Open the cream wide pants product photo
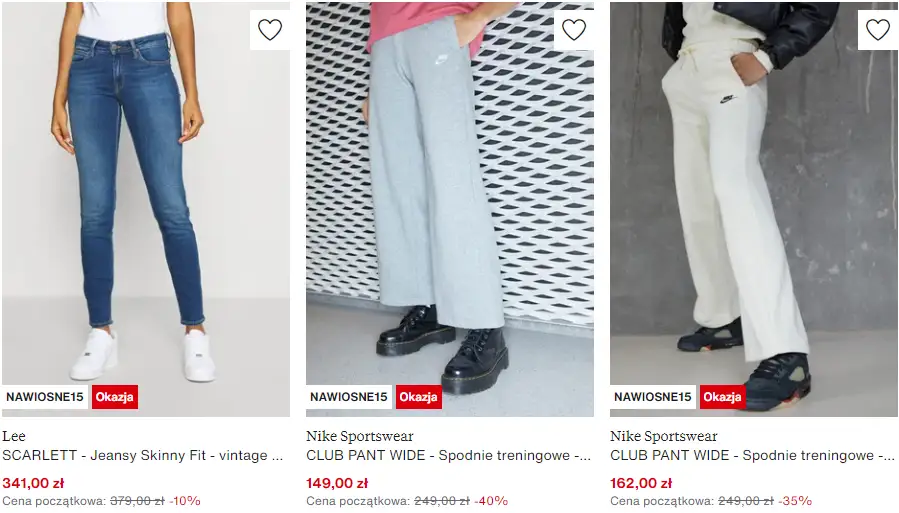 [753, 209]
